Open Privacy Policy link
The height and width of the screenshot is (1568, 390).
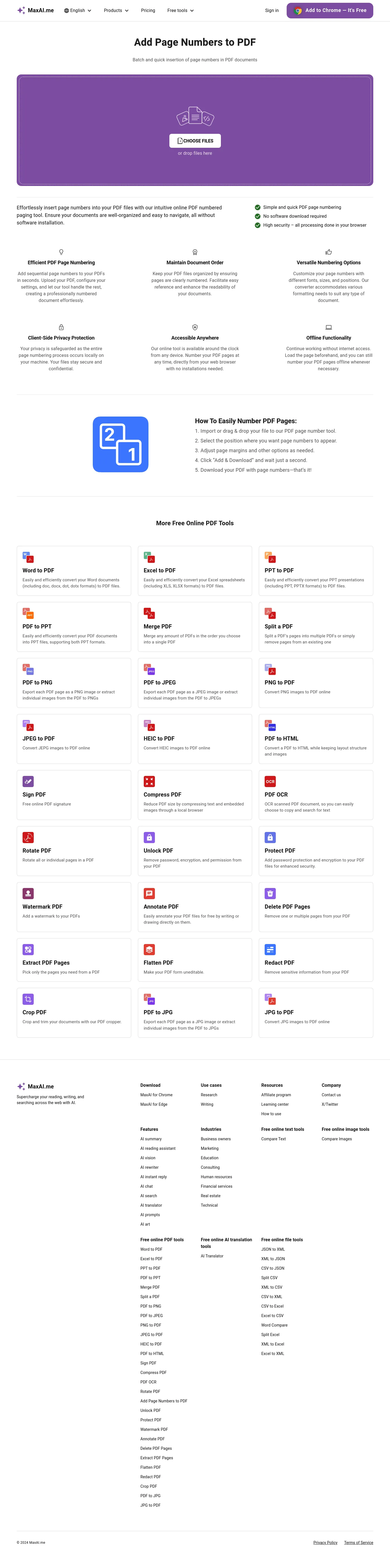(325, 1542)
